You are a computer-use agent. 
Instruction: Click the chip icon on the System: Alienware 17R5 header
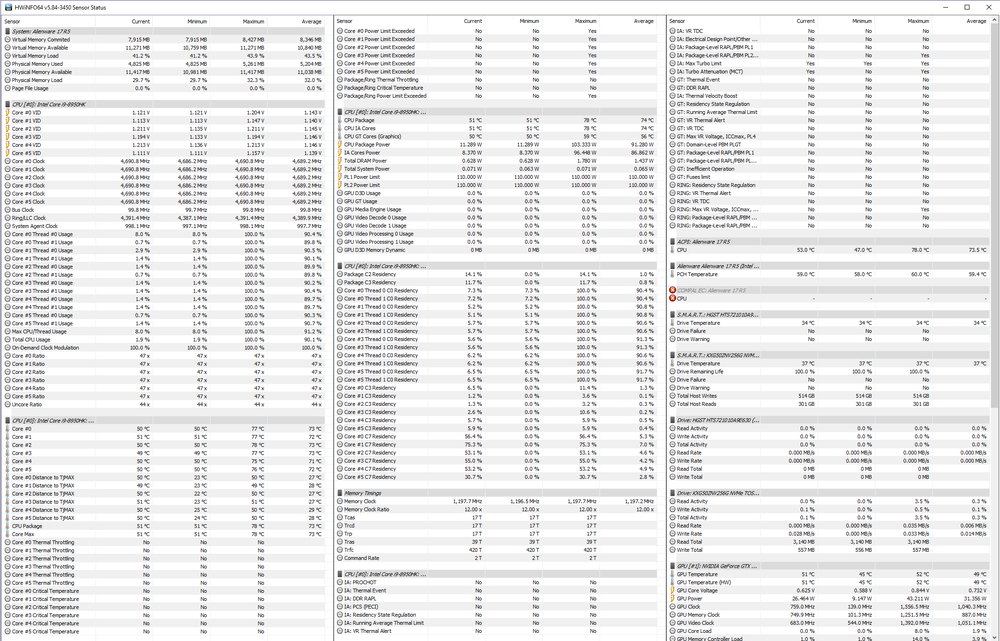[8, 31]
